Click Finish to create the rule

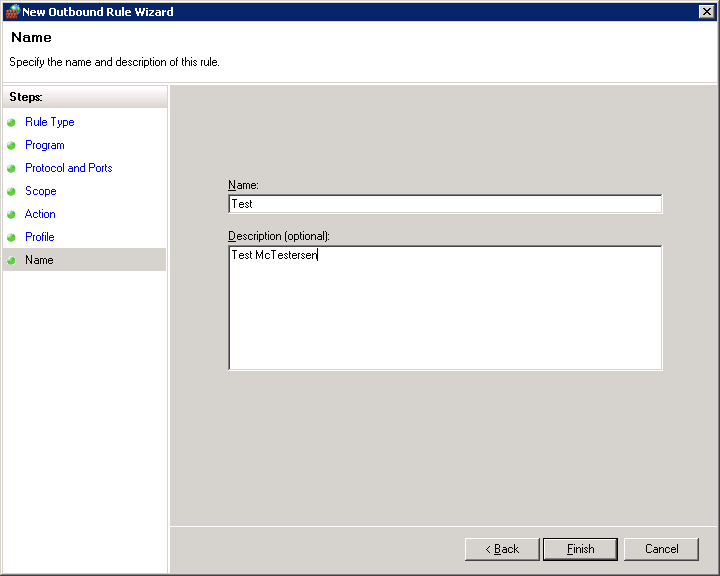(580, 549)
